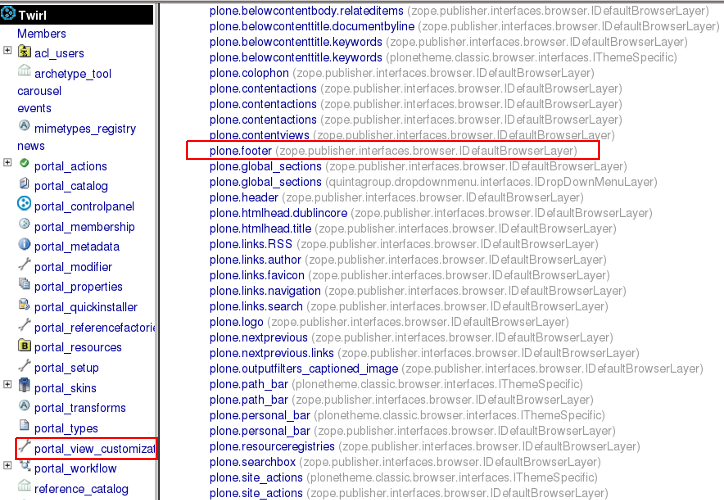Open the plone.links.favicon link

click(257, 275)
